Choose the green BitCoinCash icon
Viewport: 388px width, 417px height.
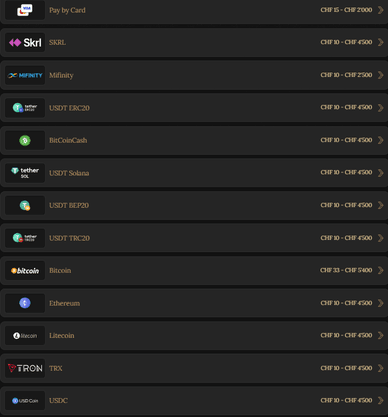[x=25, y=140]
